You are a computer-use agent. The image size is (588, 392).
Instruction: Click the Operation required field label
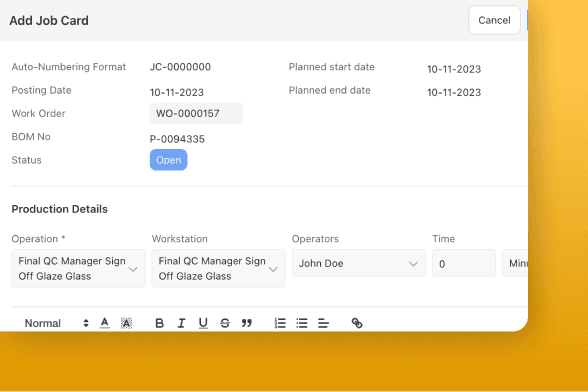(38, 239)
